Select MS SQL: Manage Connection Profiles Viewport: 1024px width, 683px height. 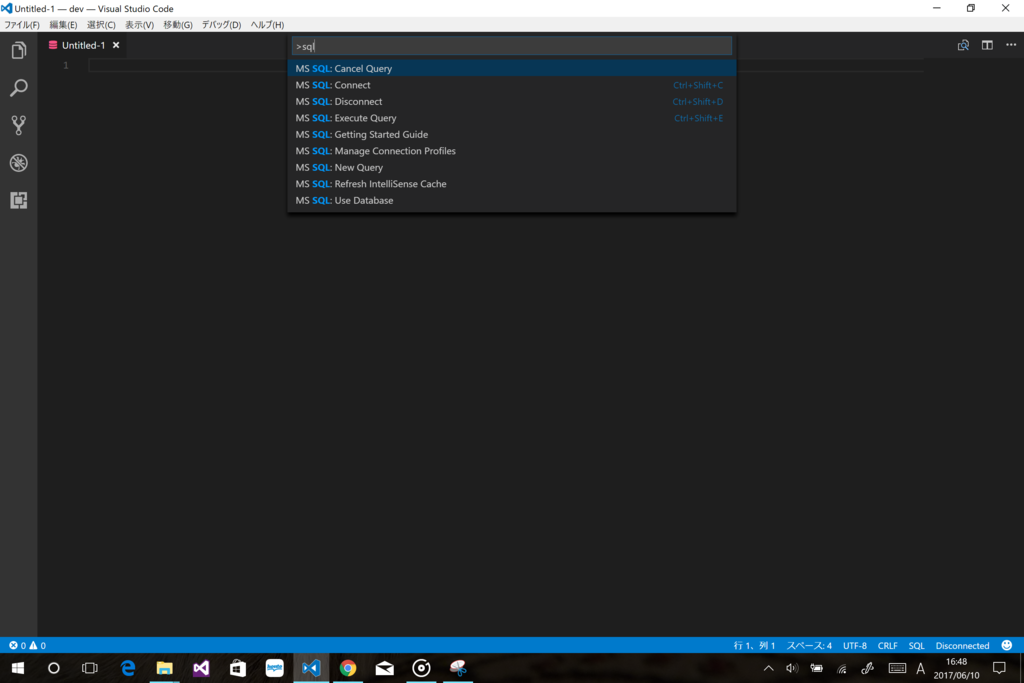pyautogui.click(x=511, y=151)
